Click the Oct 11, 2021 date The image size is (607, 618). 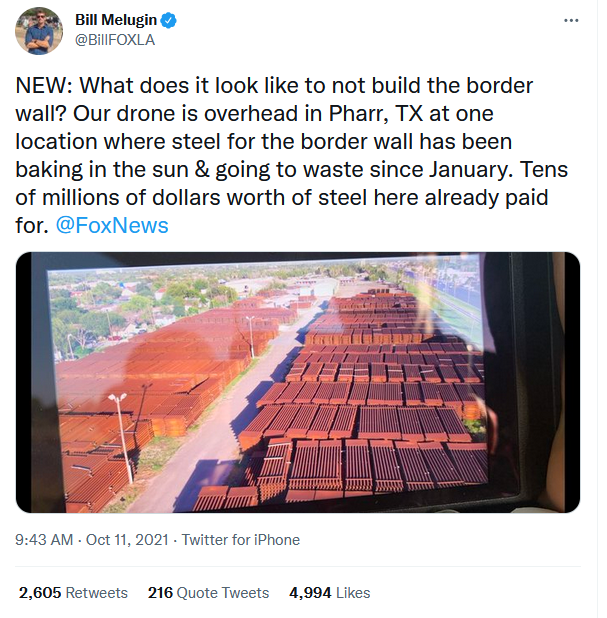click(126, 539)
